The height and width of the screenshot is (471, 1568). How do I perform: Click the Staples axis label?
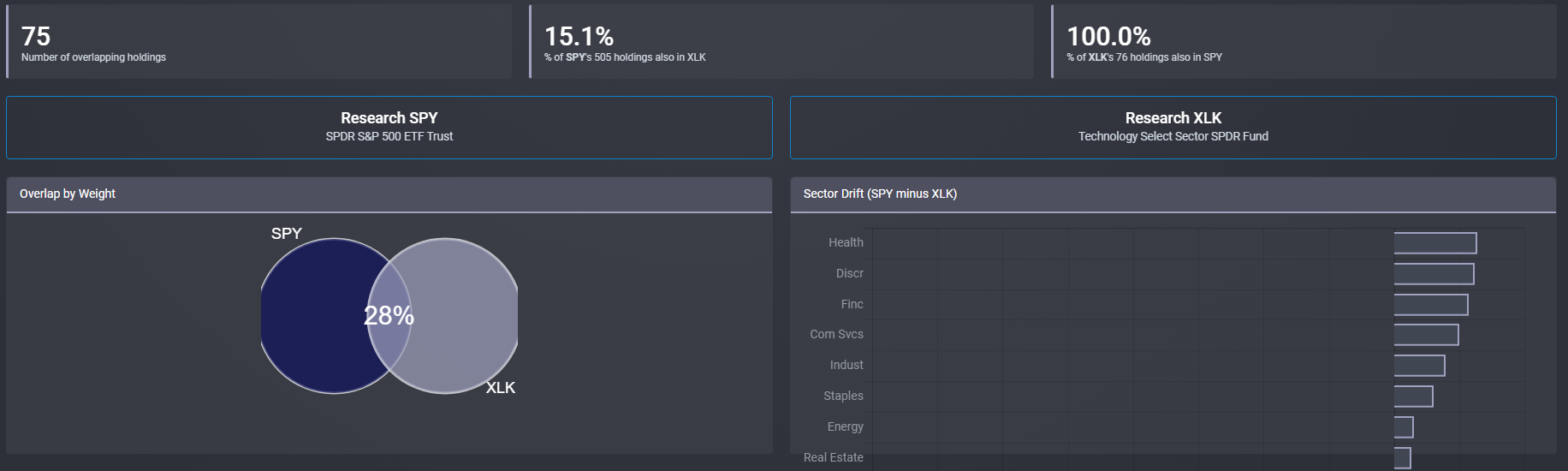click(843, 396)
